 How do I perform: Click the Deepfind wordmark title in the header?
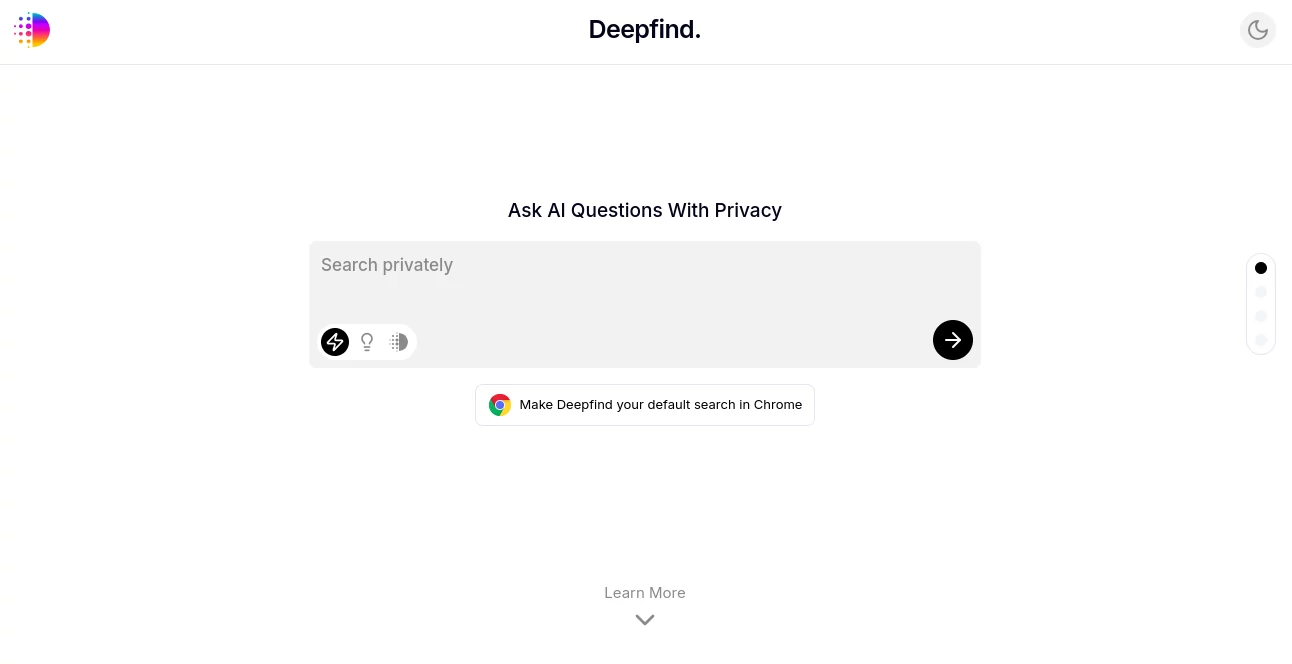point(644,29)
